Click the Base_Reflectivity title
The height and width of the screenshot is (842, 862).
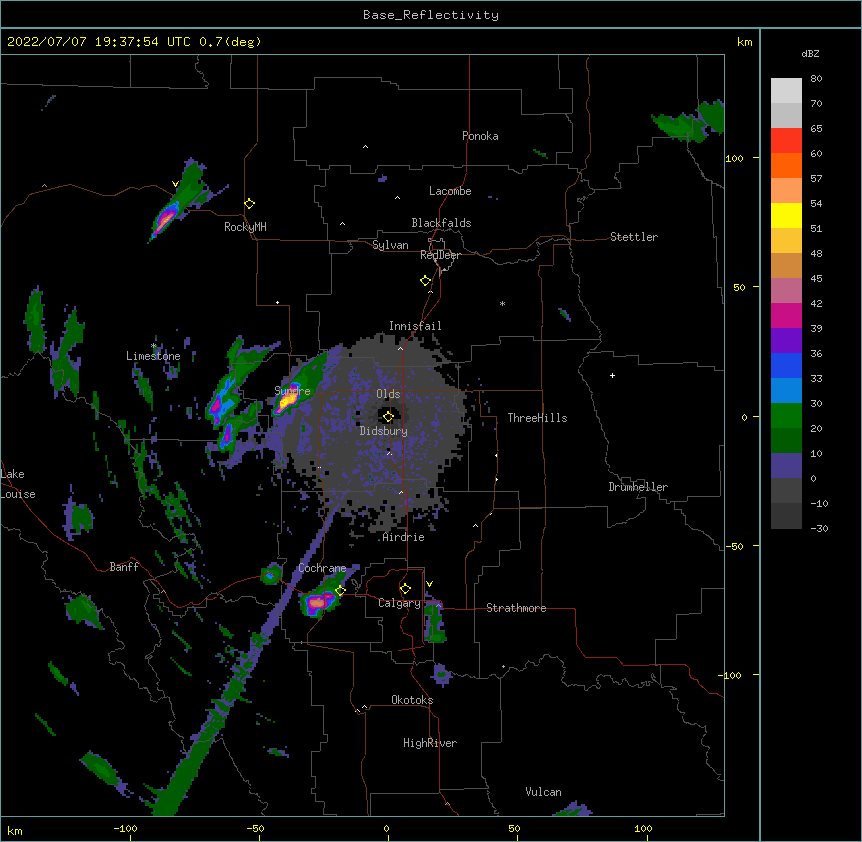pyautogui.click(x=431, y=15)
